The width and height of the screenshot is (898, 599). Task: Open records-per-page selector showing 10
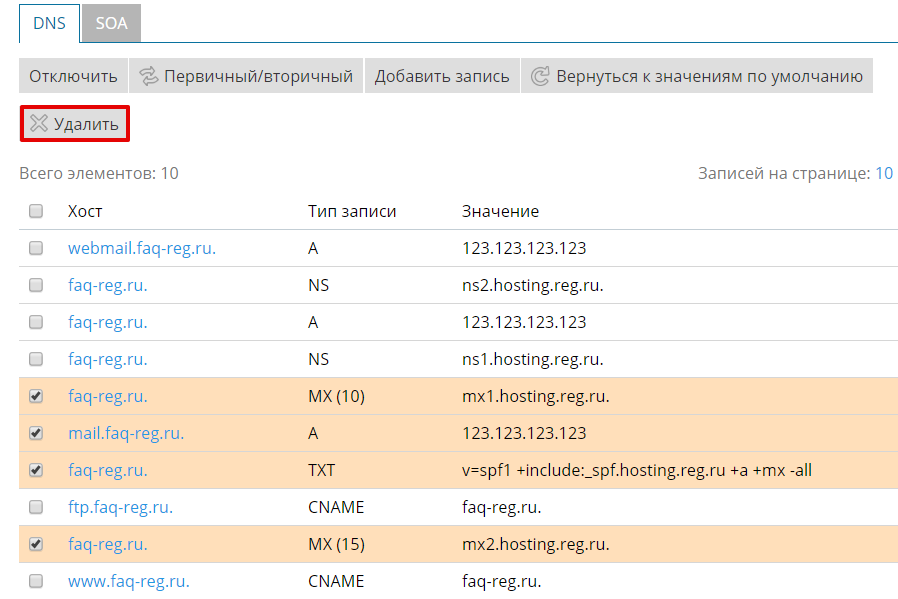pos(884,173)
